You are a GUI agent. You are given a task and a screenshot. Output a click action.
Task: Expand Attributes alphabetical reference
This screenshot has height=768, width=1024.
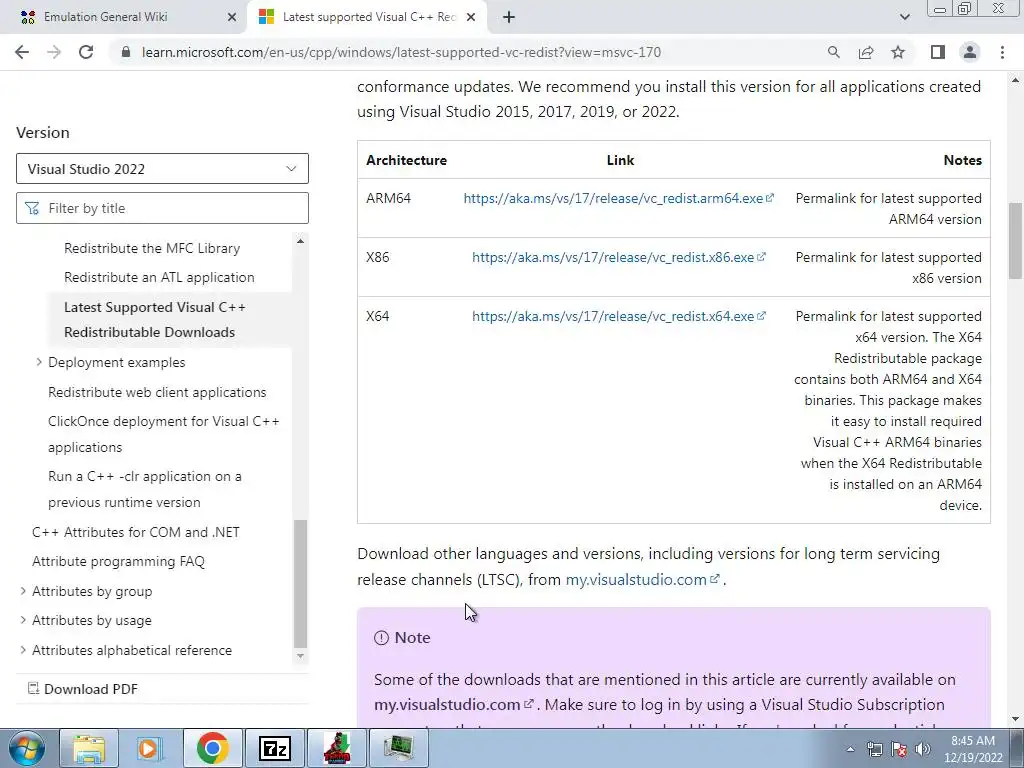pyautogui.click(x=23, y=650)
